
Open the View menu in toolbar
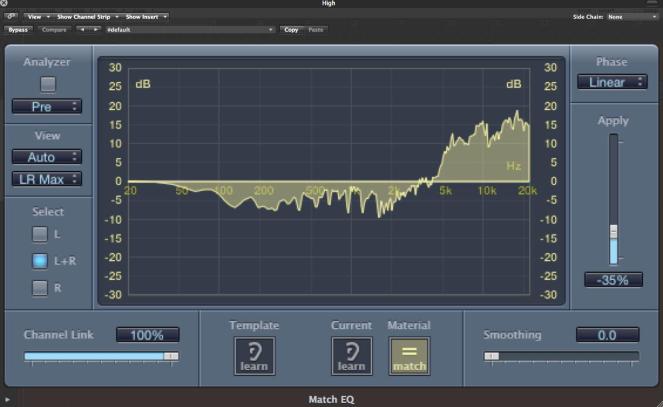(37, 17)
